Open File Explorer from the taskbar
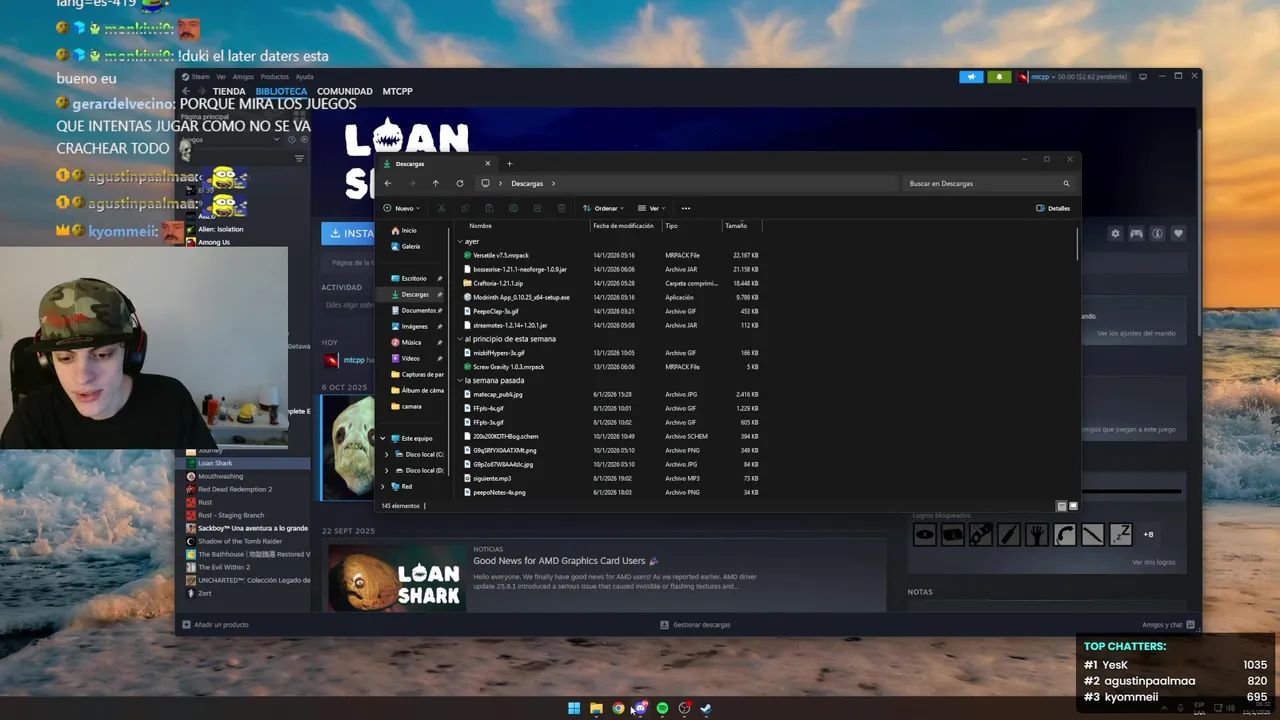 point(596,708)
